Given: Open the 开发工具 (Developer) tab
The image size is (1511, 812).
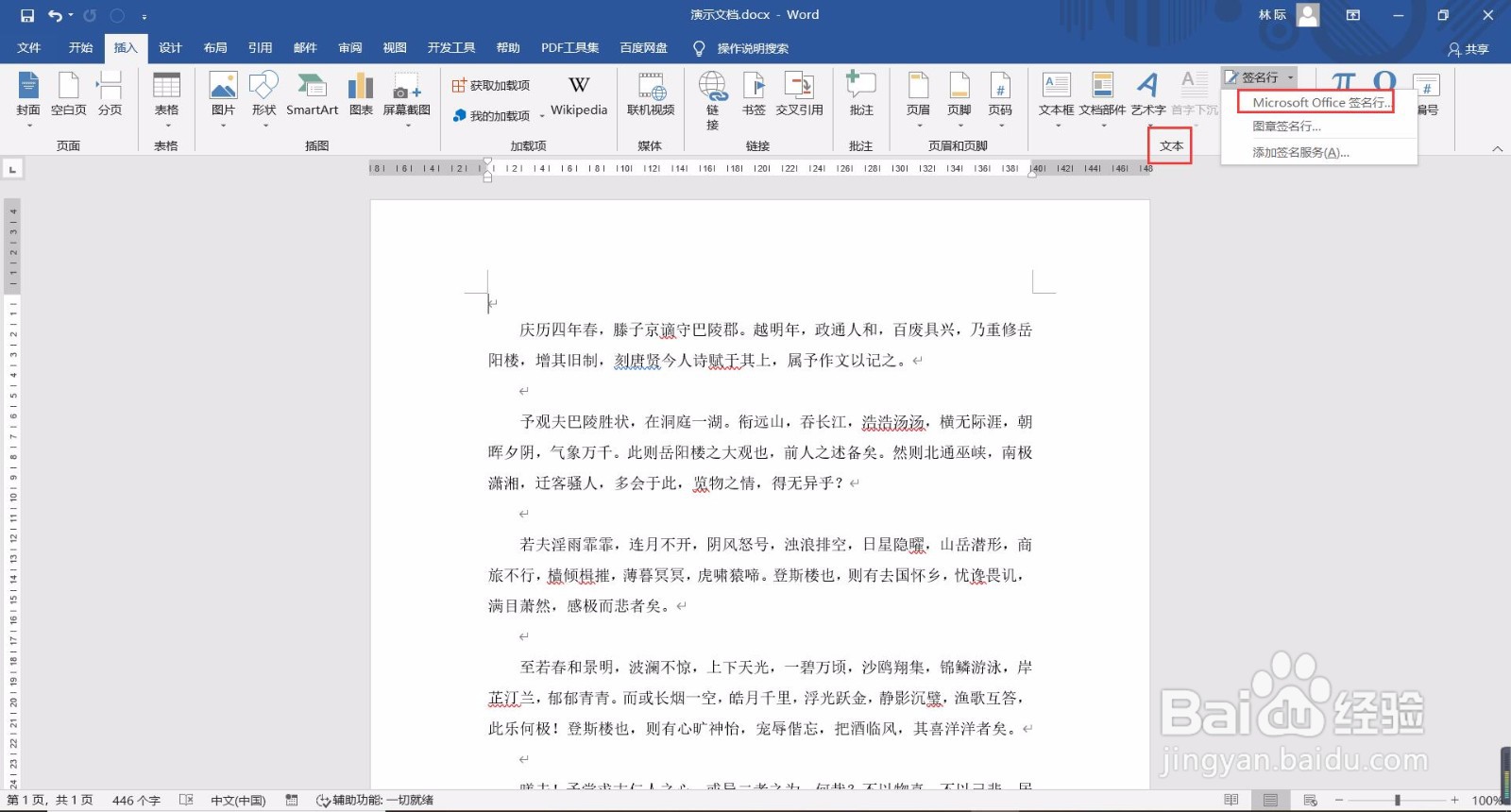Looking at the screenshot, I should [451, 48].
